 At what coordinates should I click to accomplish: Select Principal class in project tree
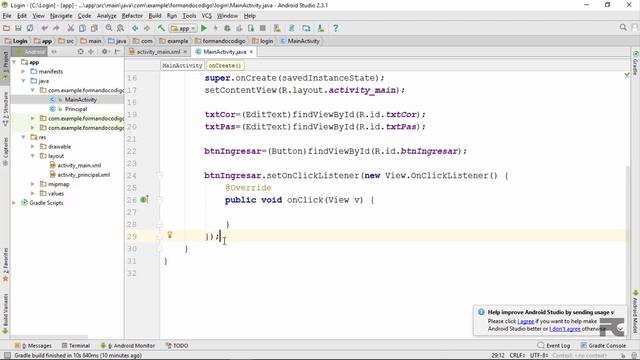(76, 109)
